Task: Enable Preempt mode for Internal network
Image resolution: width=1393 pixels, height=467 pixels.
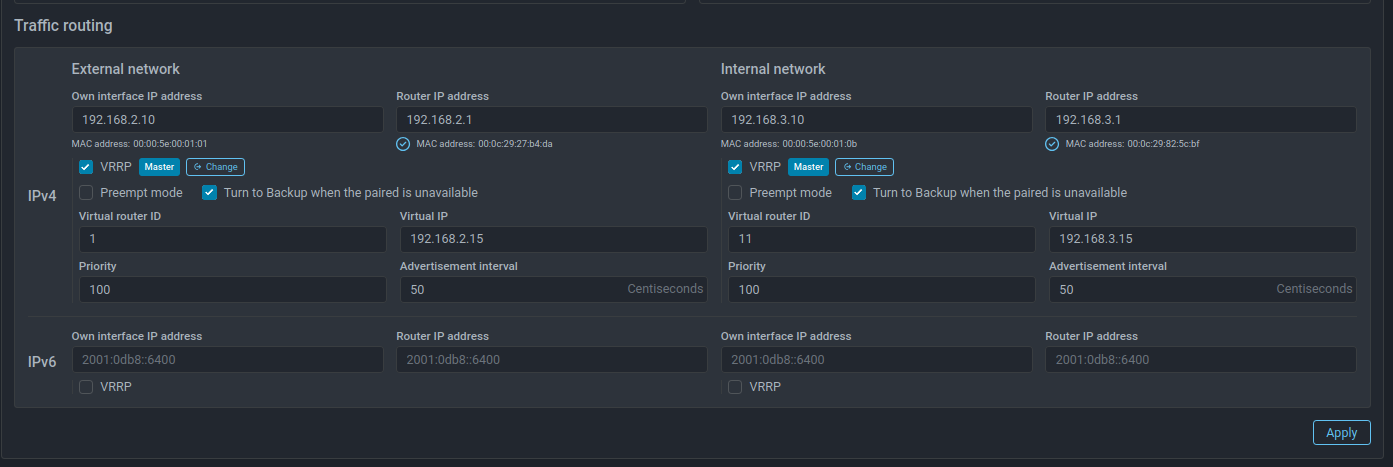Action: [735, 193]
